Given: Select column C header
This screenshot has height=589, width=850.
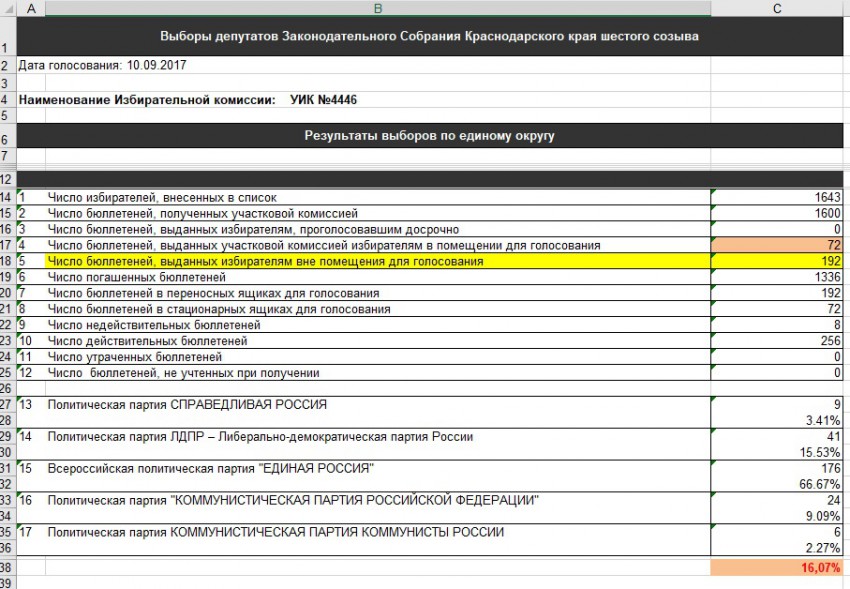Looking at the screenshot, I should [x=777, y=8].
